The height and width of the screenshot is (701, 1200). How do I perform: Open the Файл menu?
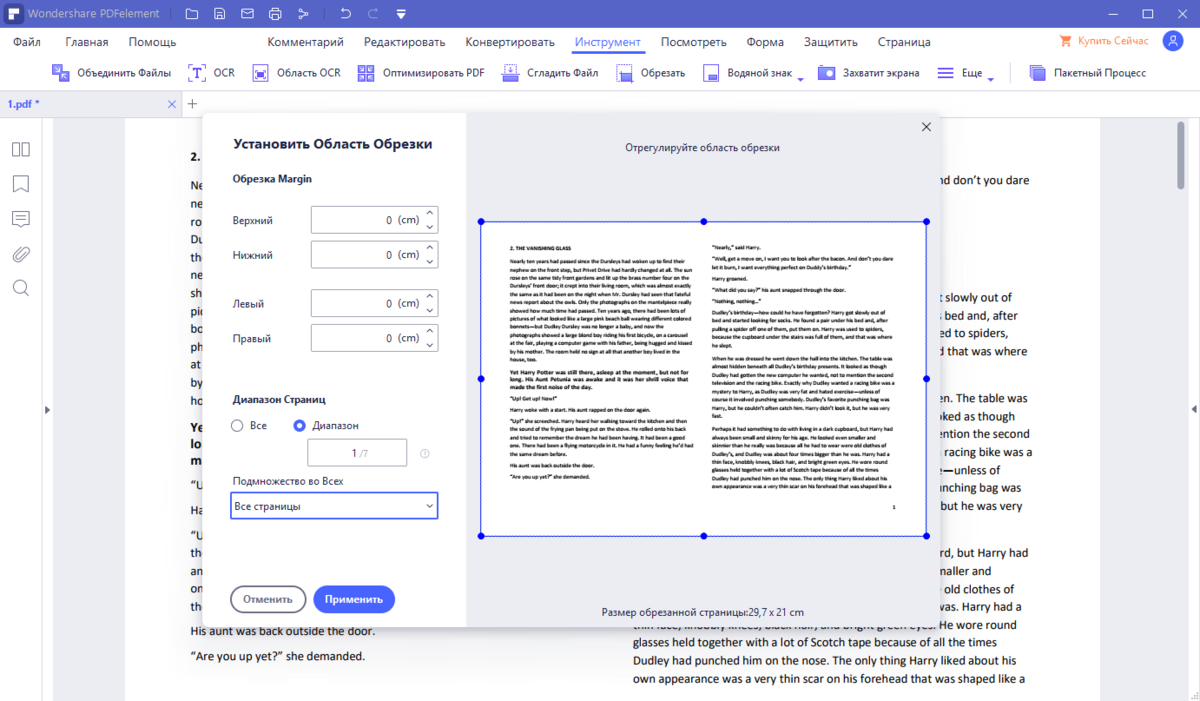(27, 42)
